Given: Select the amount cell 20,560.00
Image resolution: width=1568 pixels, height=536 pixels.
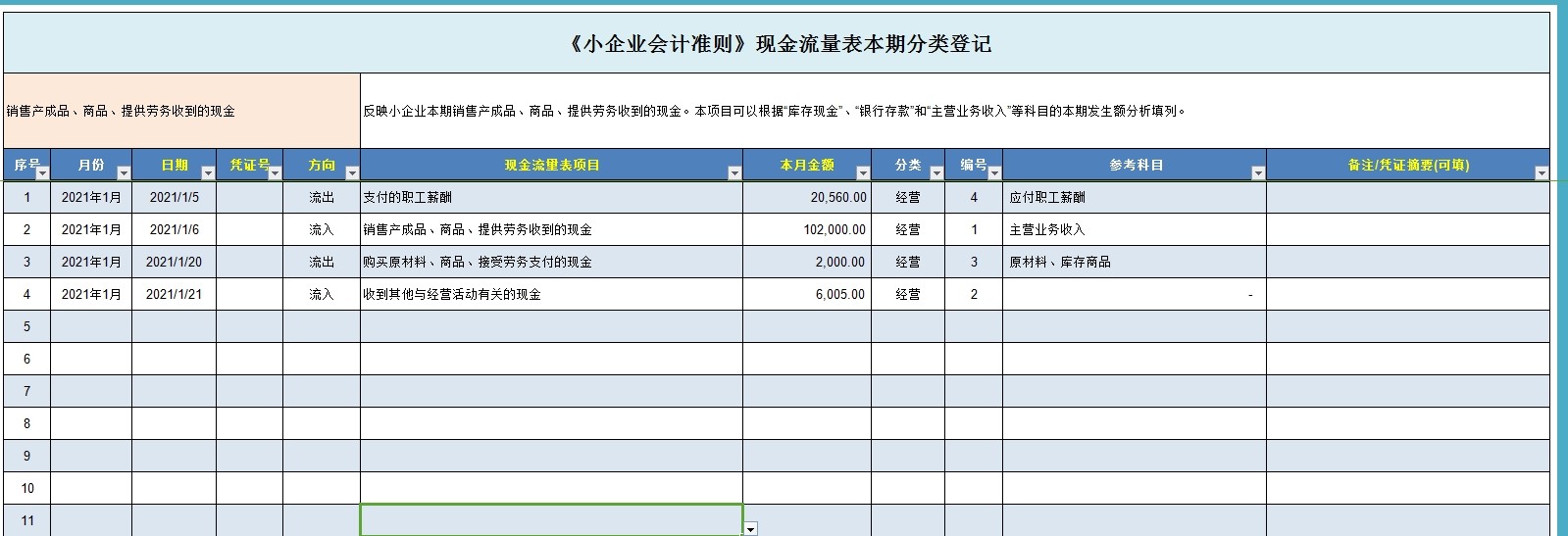Looking at the screenshot, I should tap(807, 197).
